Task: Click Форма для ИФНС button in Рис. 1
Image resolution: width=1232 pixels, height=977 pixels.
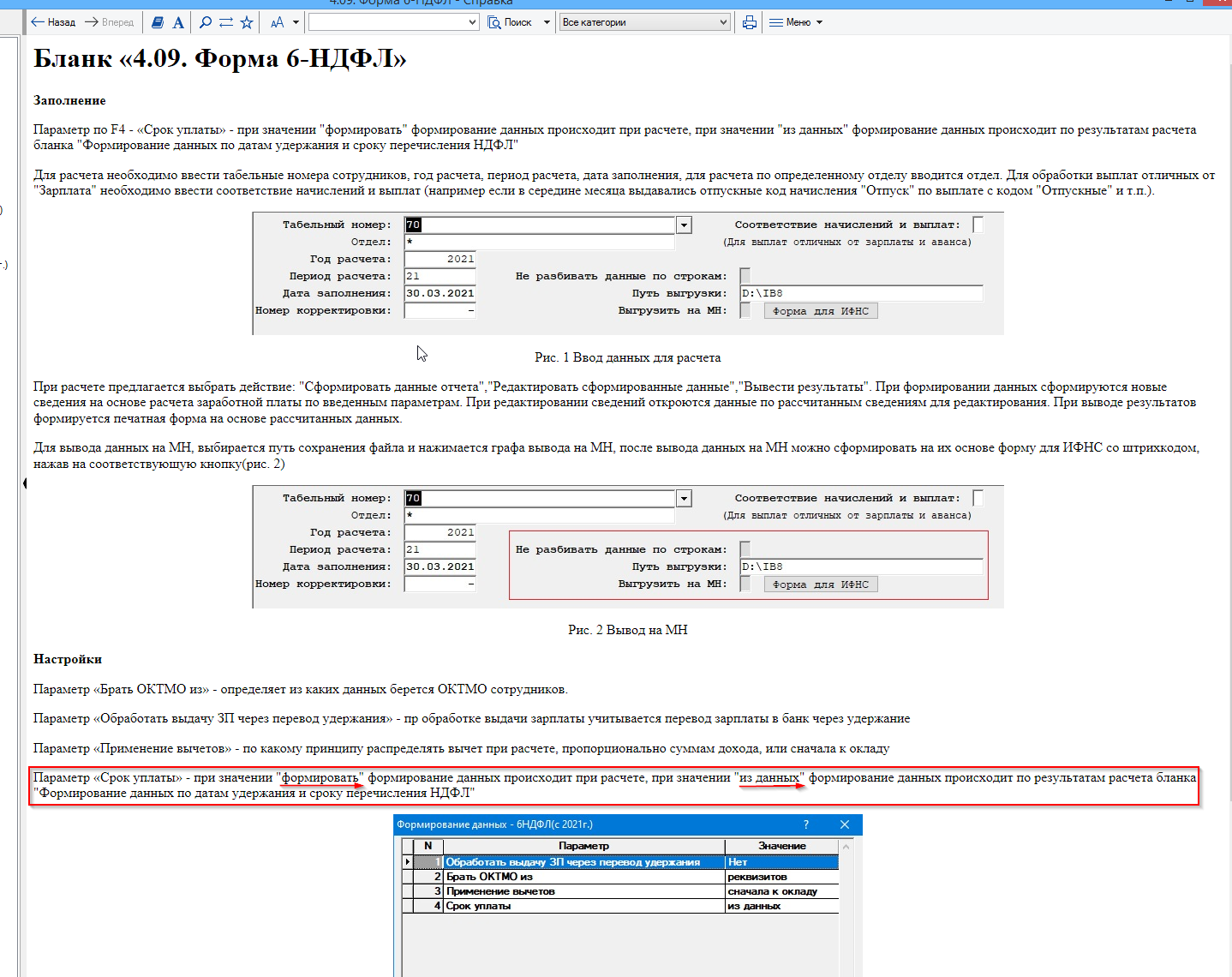Action: point(821,311)
